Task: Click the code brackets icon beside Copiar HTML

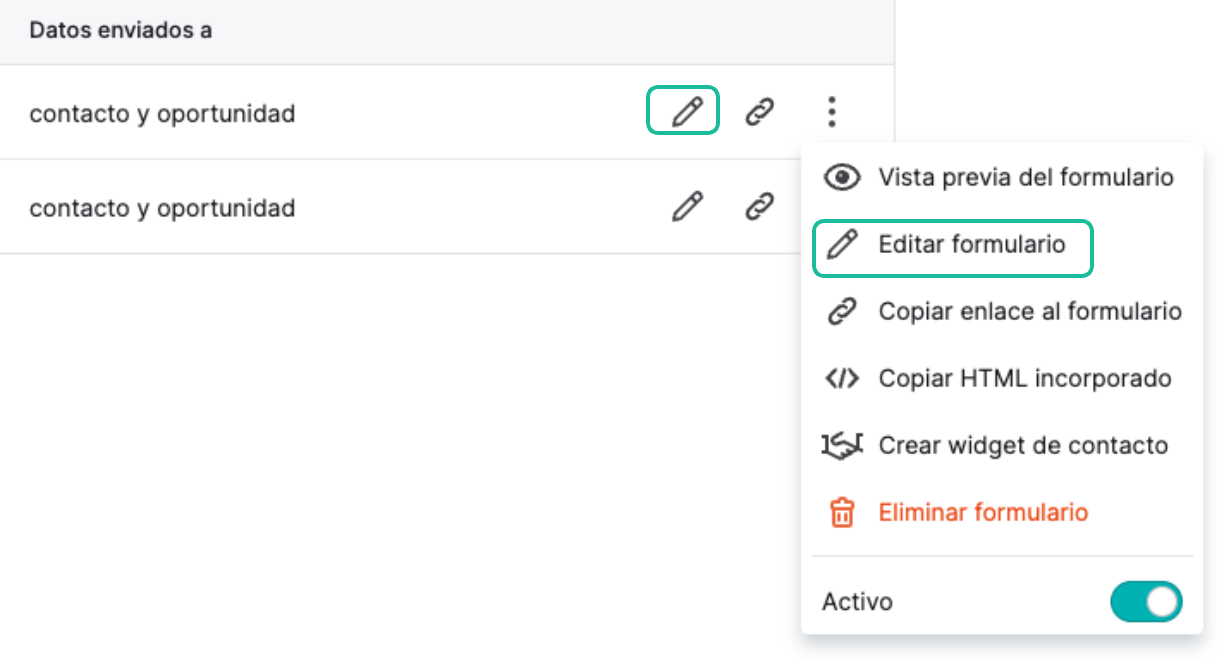Action: [x=842, y=379]
